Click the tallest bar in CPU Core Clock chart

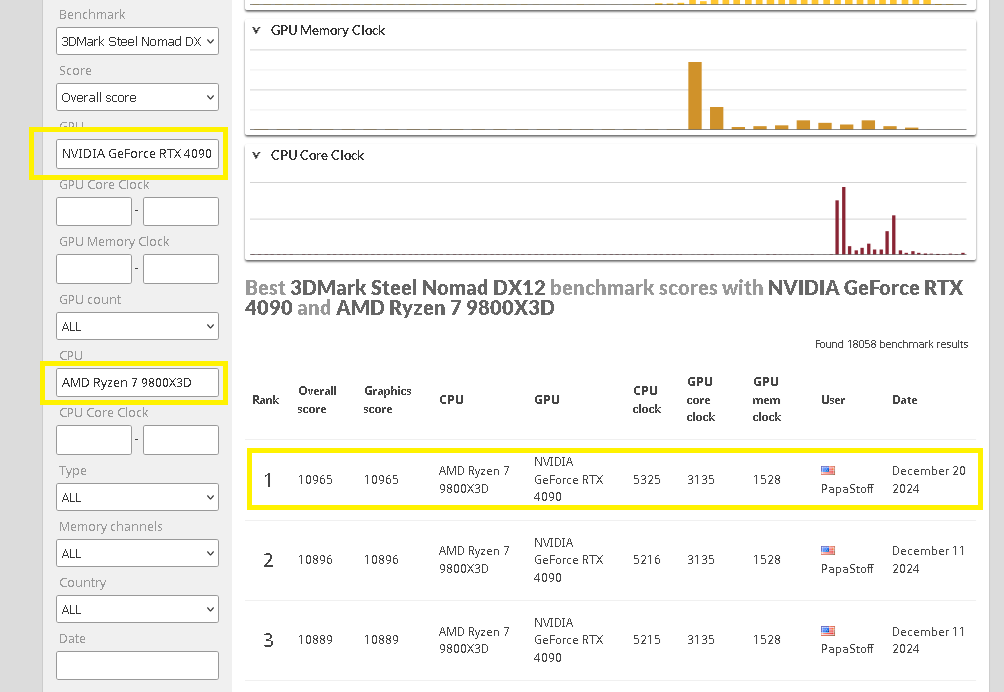coord(843,221)
